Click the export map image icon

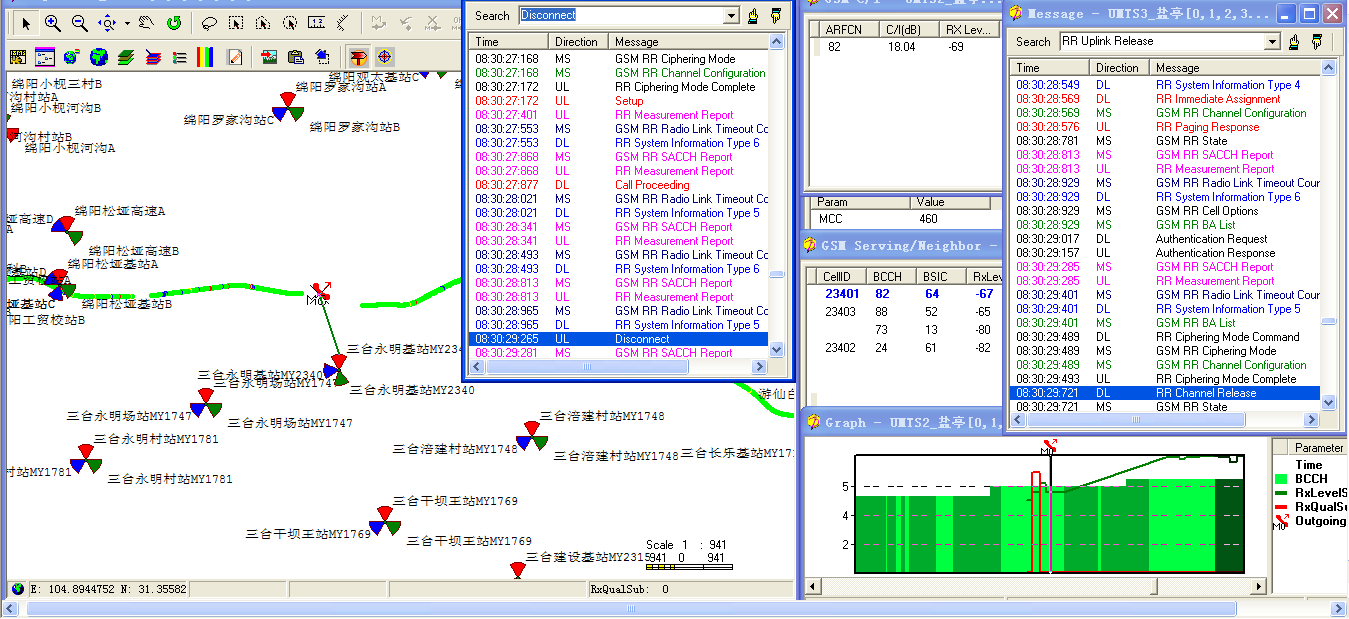(269, 57)
